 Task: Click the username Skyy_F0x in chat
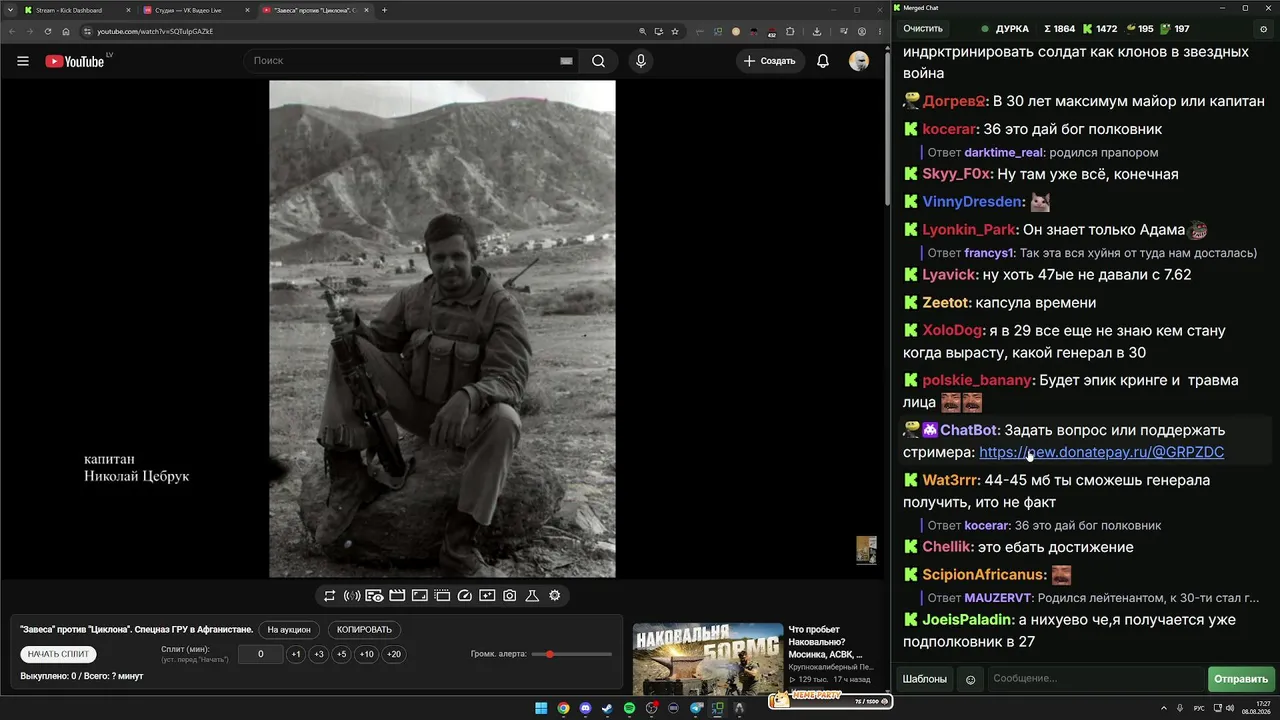click(956, 174)
